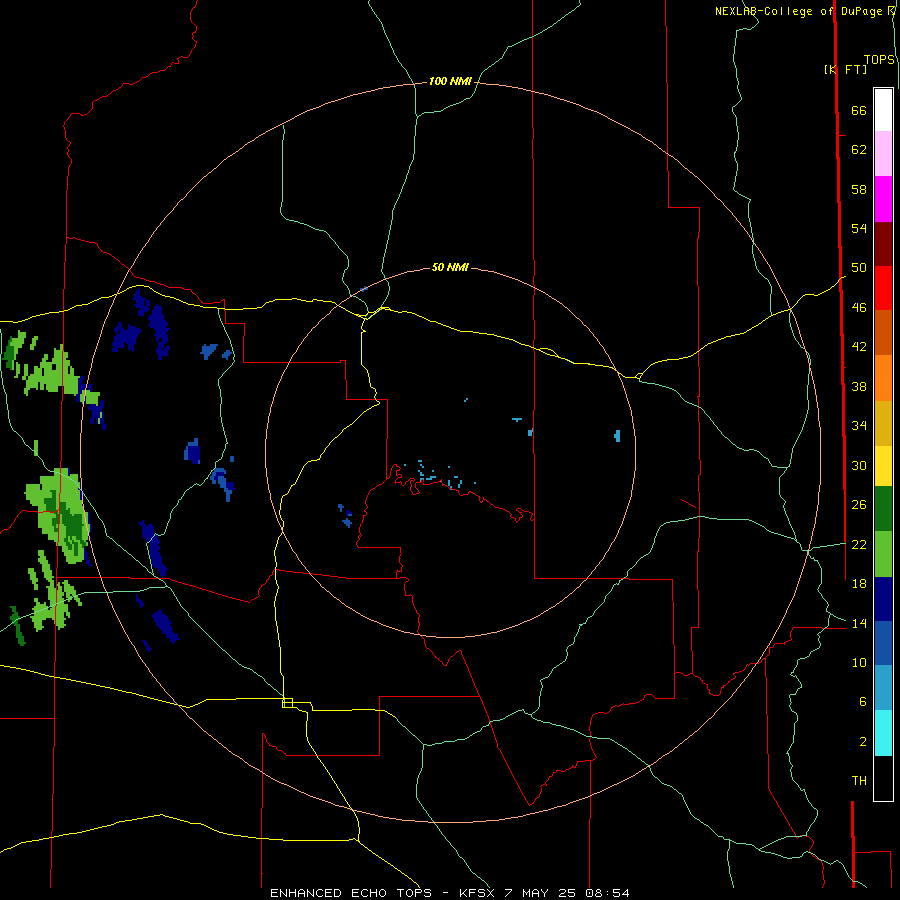
Task: Click the "34" legend value
Action: pos(859,425)
